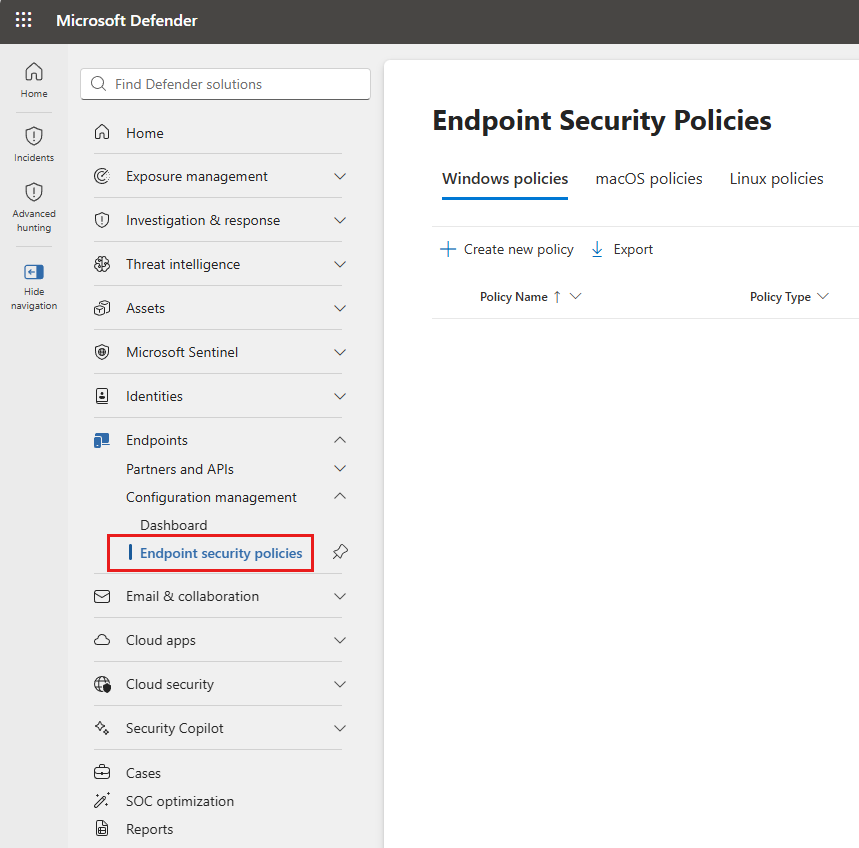Click Threat intelligence brain icon

coord(102,264)
